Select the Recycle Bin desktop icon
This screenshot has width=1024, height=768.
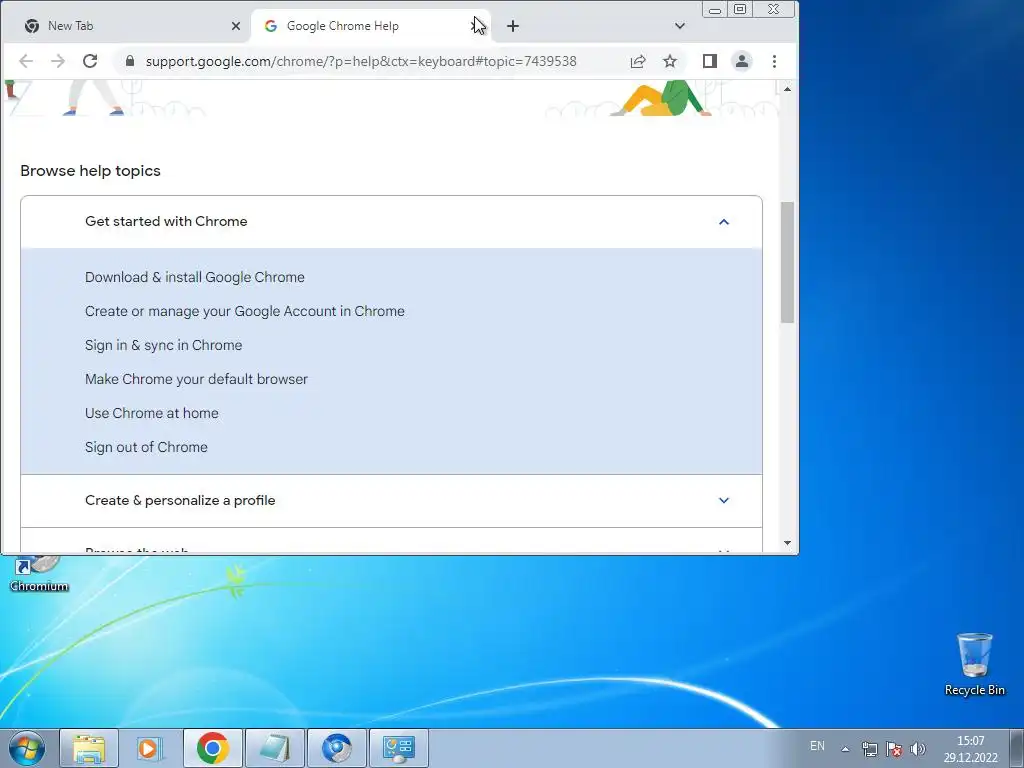[x=974, y=664]
